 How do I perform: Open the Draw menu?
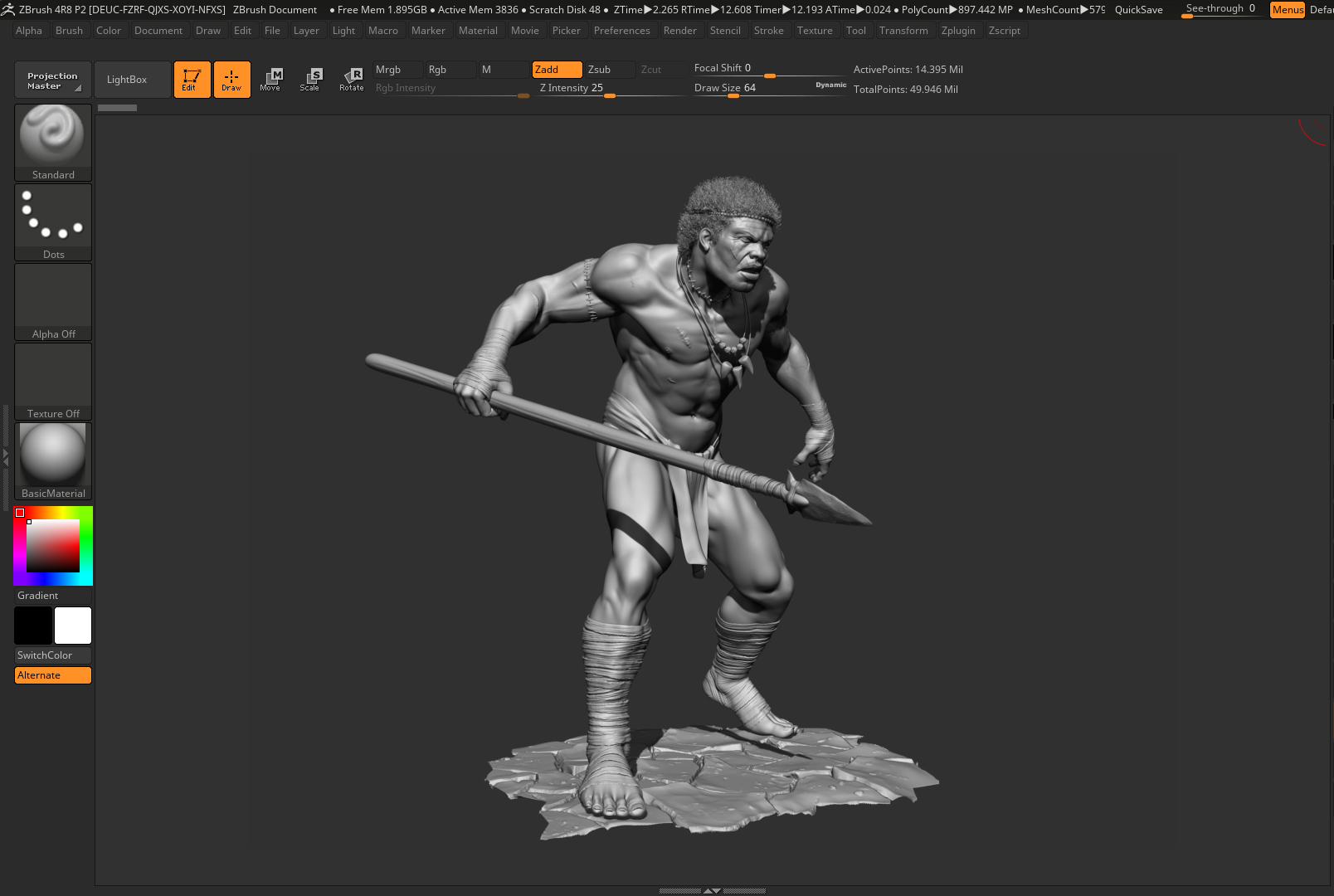coord(208,31)
